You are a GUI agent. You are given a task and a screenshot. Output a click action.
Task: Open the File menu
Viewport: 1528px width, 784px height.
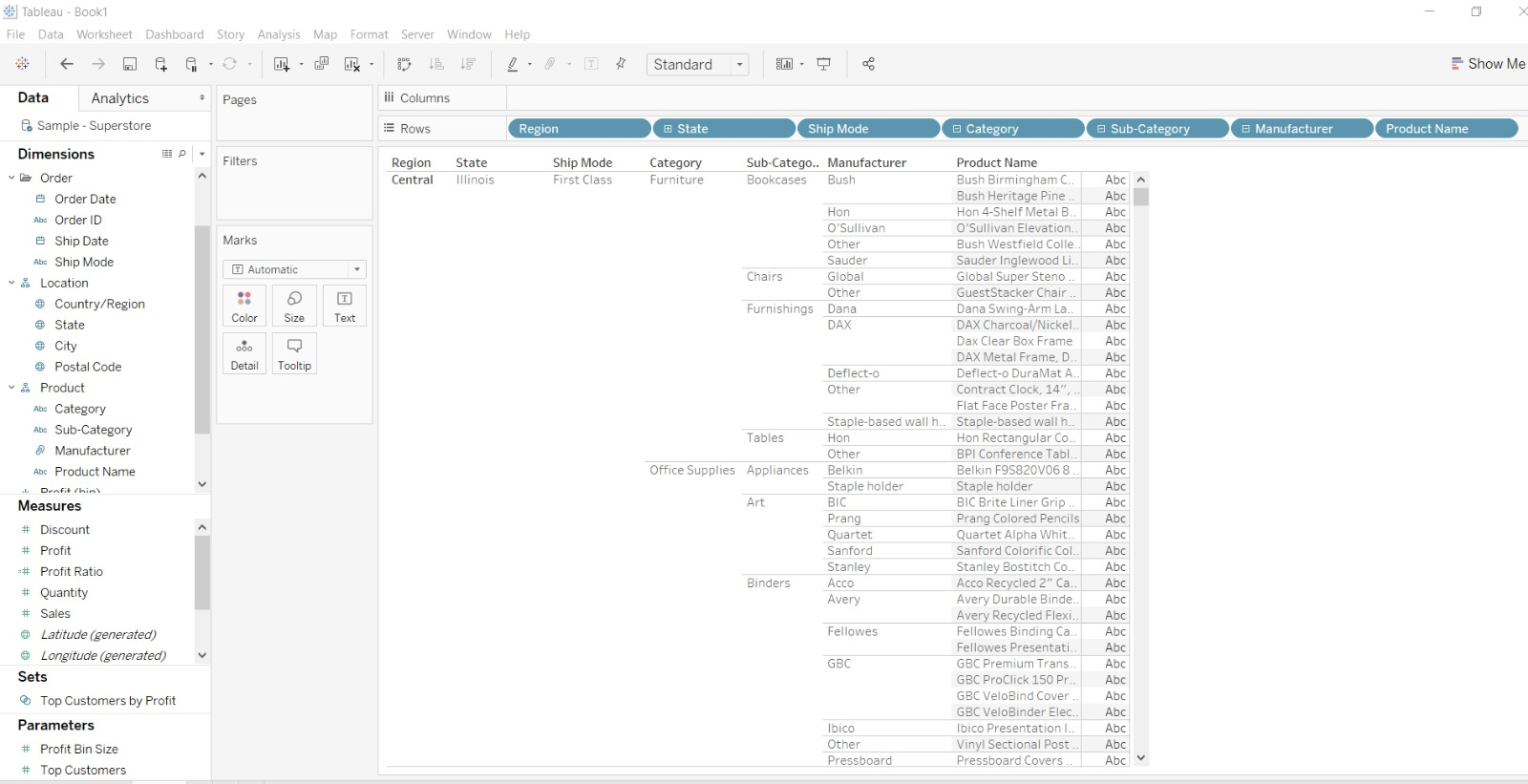click(x=15, y=34)
